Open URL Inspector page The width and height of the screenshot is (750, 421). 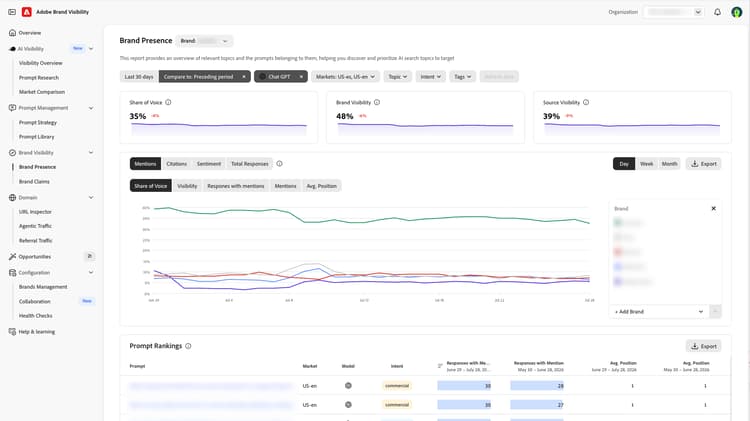pyautogui.click(x=35, y=211)
